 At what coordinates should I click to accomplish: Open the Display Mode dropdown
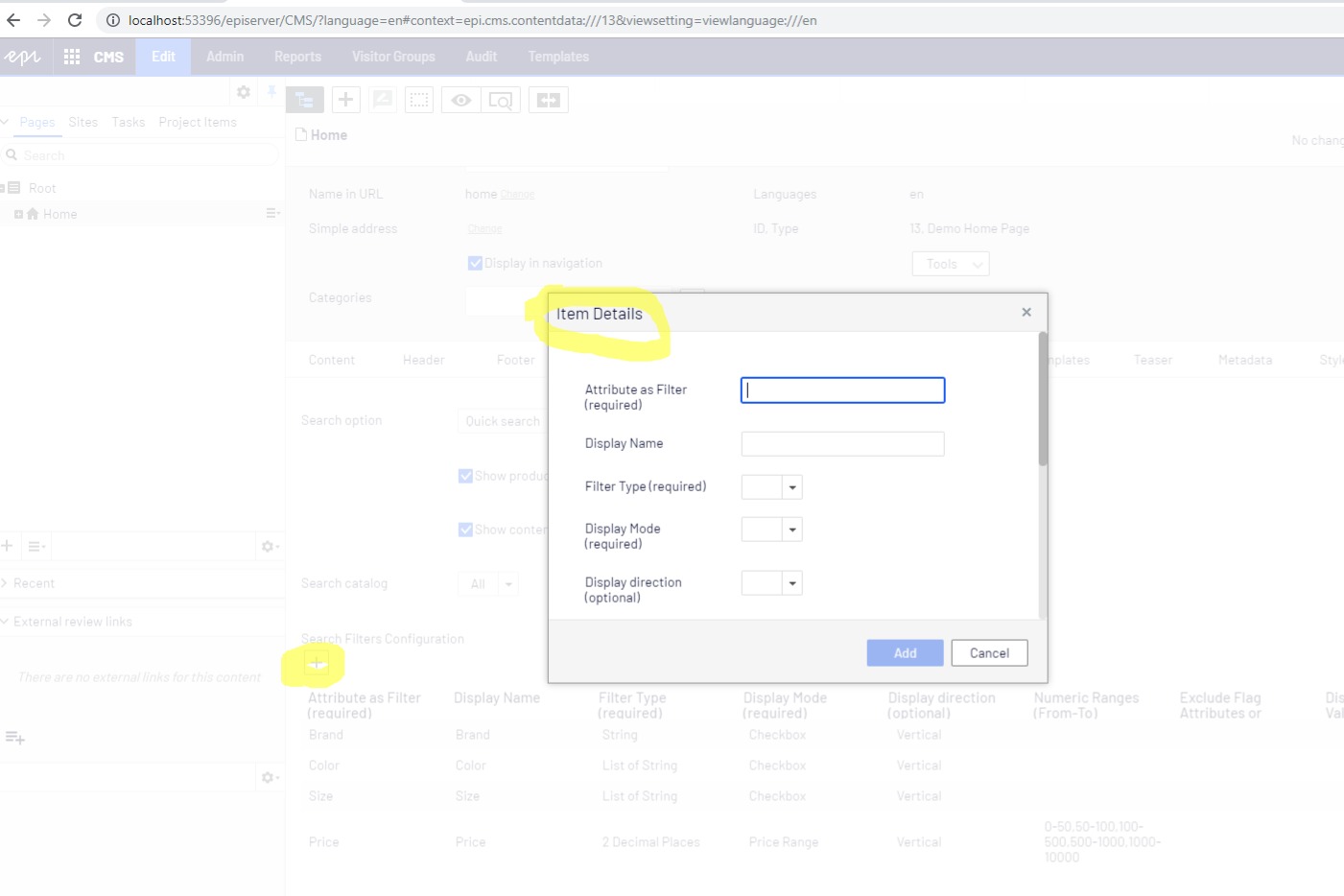tap(791, 530)
